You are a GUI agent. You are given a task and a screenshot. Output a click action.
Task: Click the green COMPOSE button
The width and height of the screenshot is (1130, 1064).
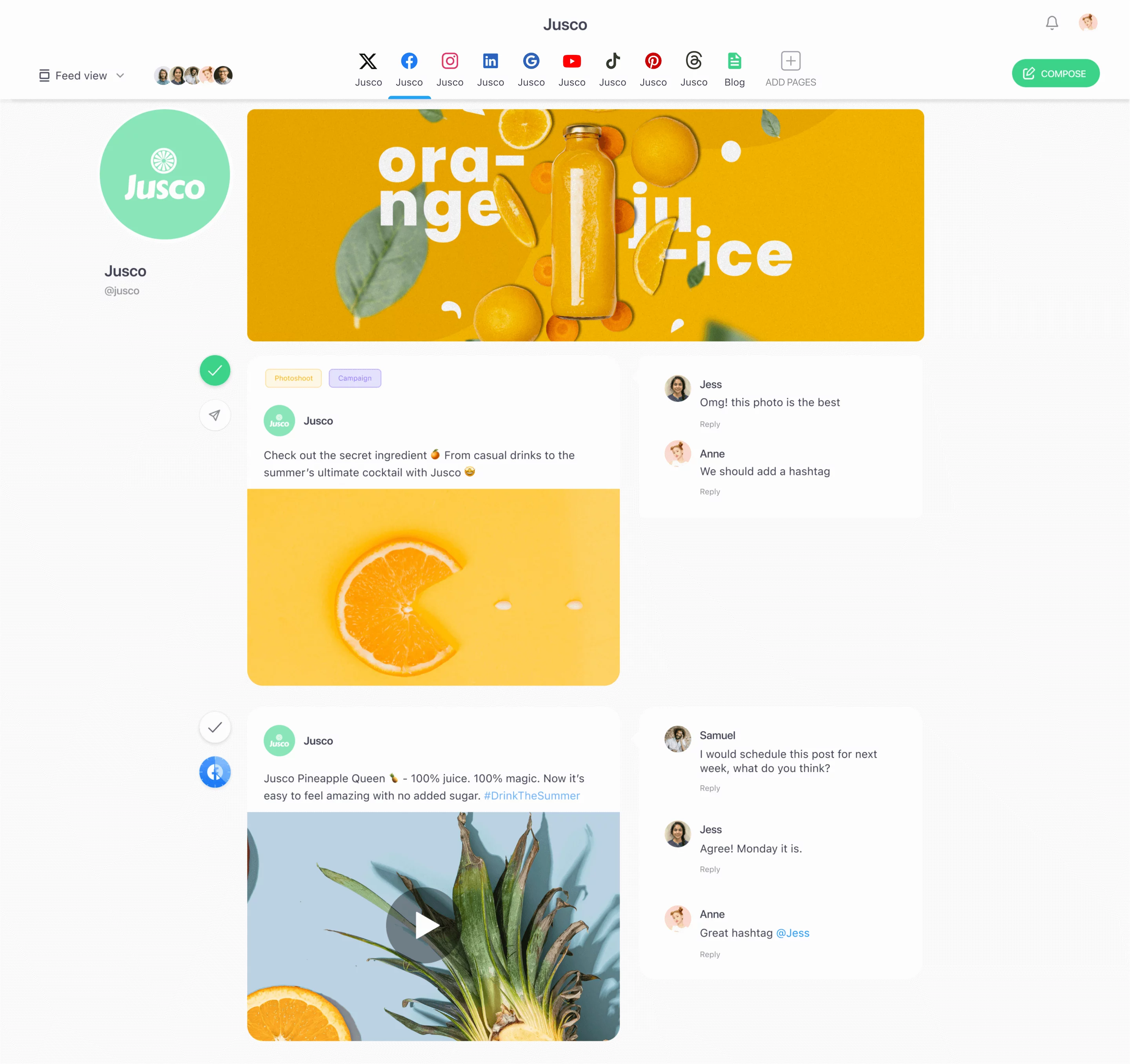pos(1055,73)
